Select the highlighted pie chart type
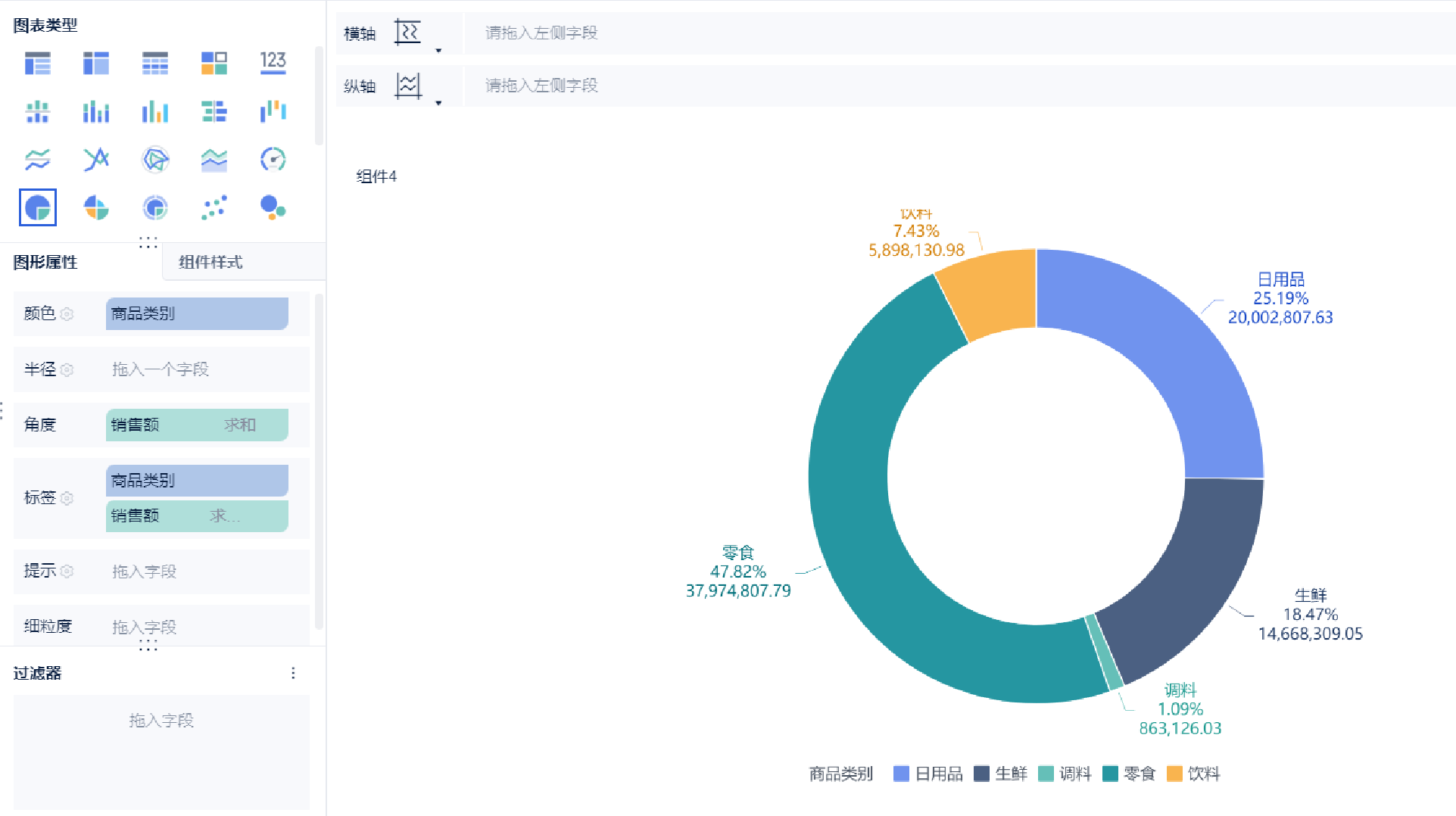The width and height of the screenshot is (1456, 816). pos(37,207)
